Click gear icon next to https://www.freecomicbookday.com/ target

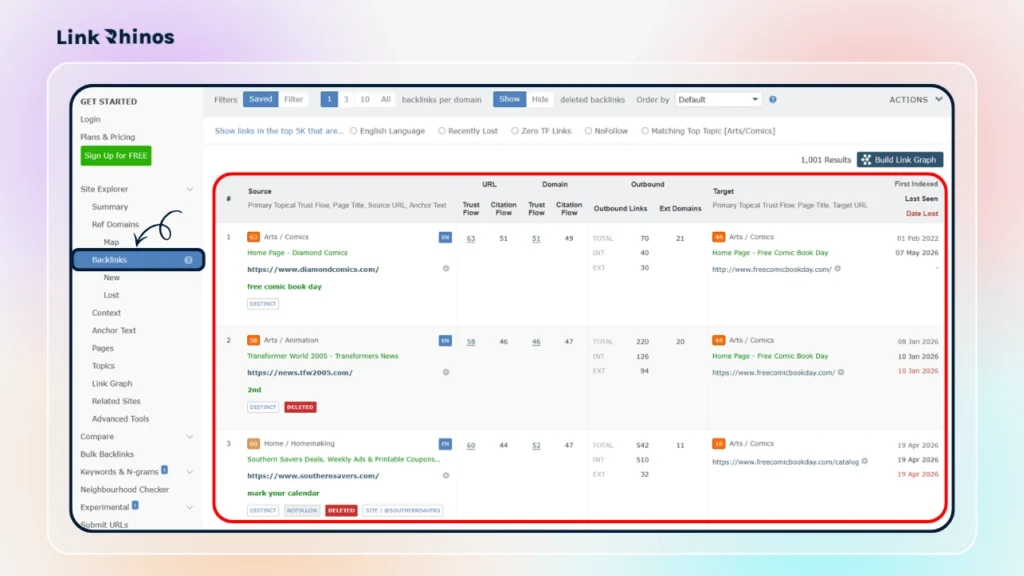[x=841, y=372]
